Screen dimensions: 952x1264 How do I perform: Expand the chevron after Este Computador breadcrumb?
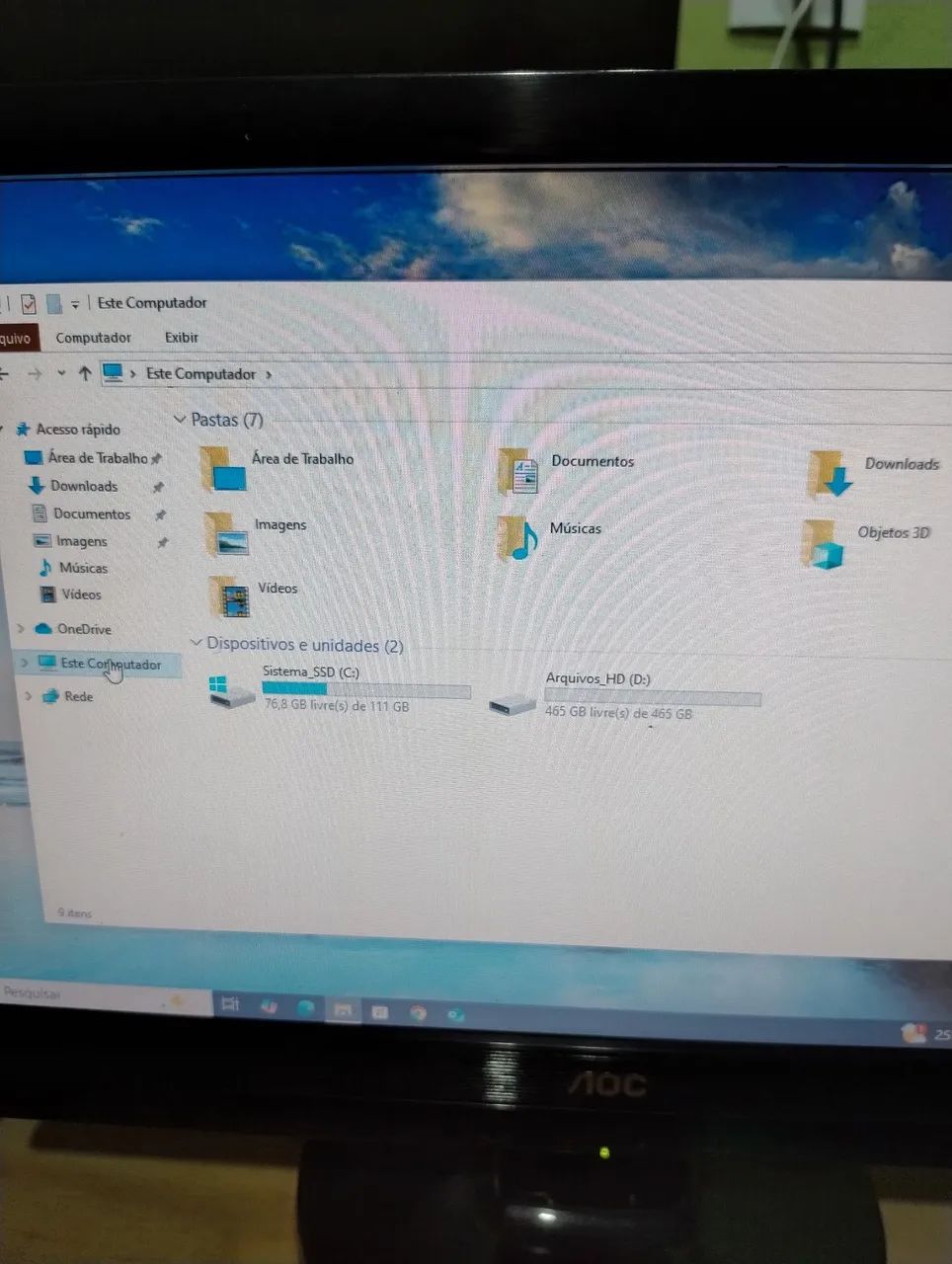point(269,374)
